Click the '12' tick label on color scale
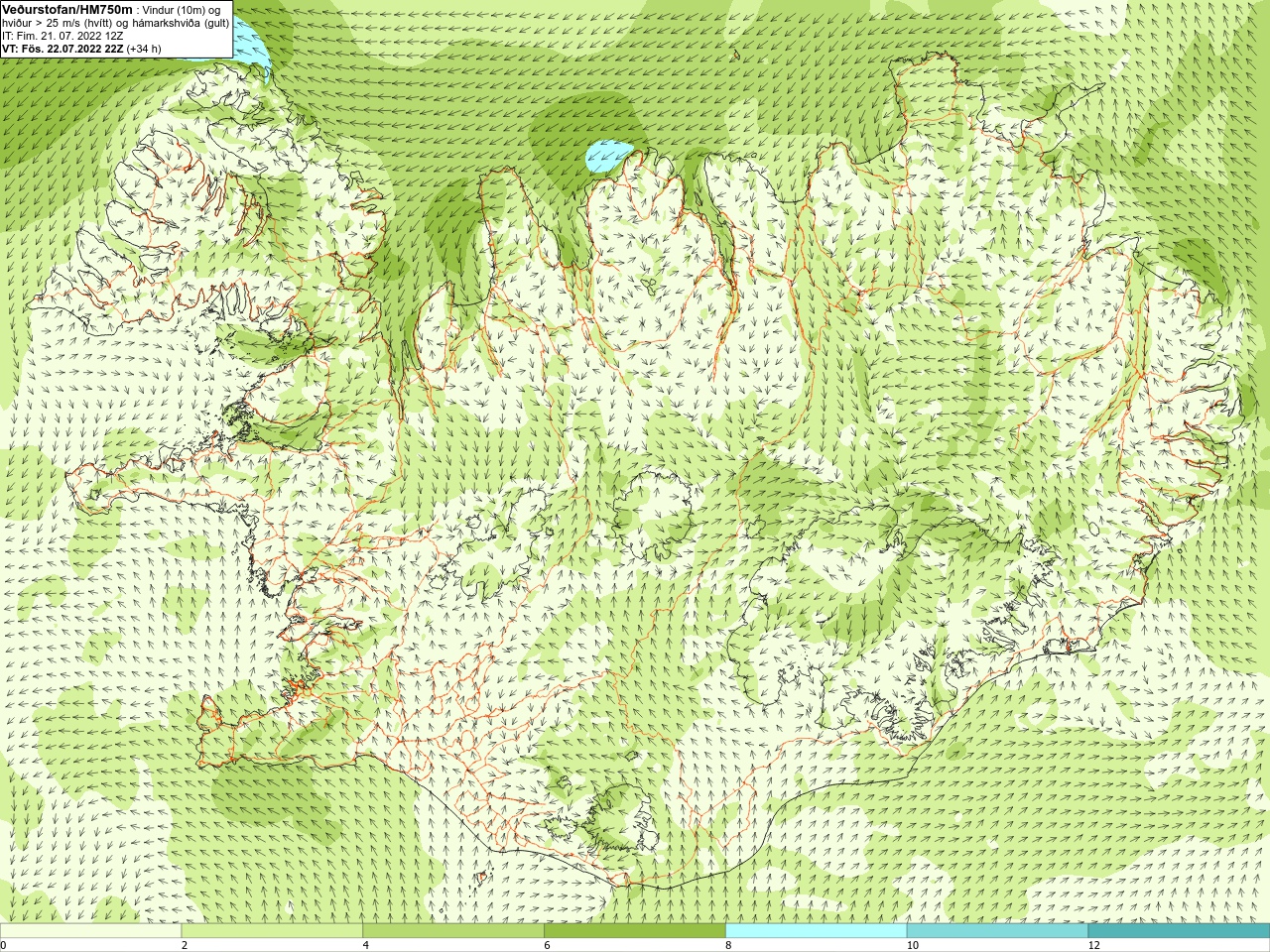 click(1093, 945)
